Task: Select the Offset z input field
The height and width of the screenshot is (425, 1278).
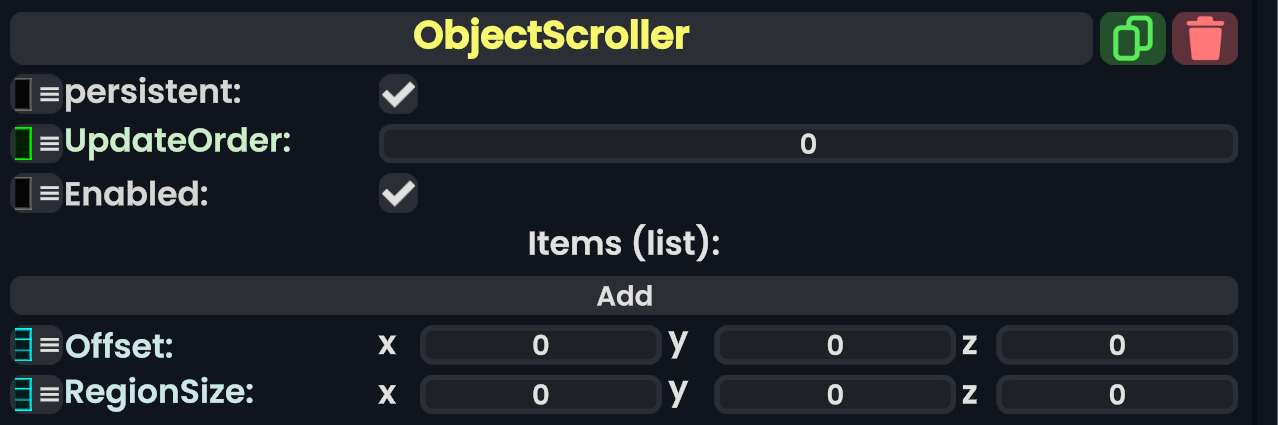Action: pyautogui.click(x=1117, y=346)
